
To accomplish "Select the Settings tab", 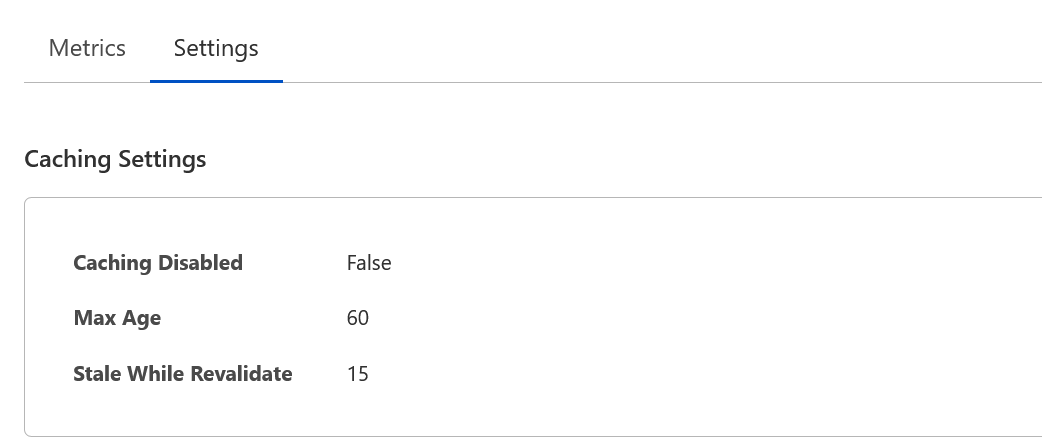I will (x=216, y=48).
